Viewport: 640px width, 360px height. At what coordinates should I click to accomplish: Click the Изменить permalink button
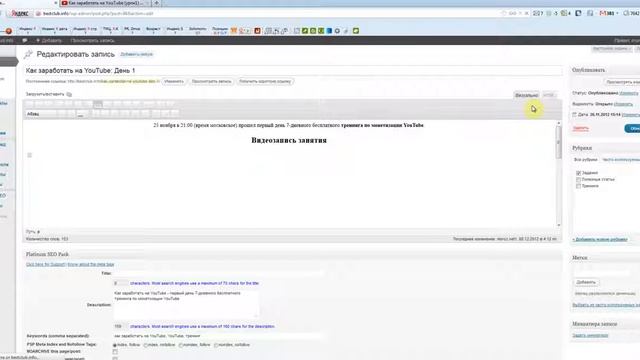click(x=174, y=81)
